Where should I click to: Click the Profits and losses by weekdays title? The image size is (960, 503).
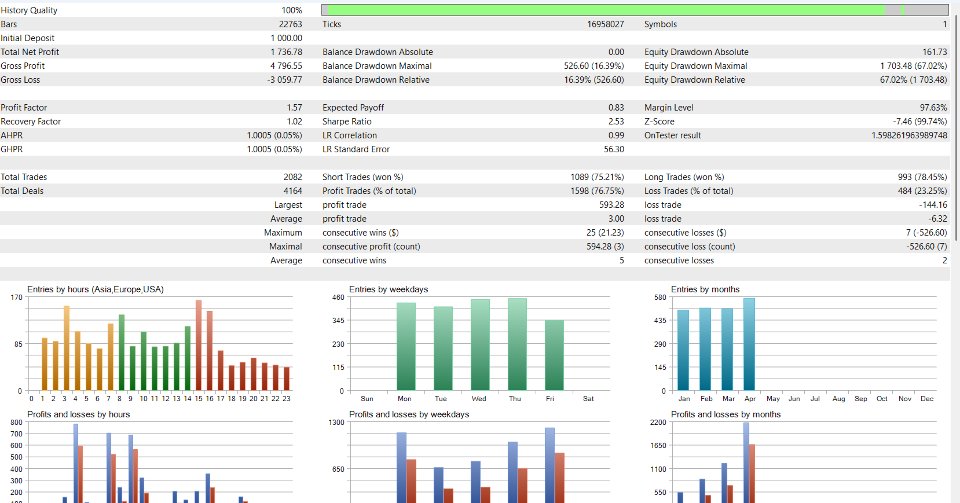410,414
